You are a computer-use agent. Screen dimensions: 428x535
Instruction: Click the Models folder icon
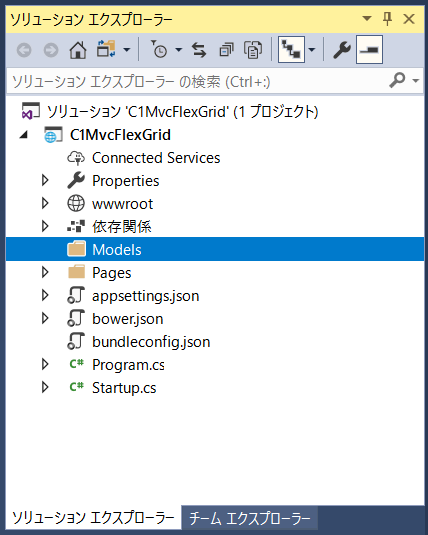76,249
